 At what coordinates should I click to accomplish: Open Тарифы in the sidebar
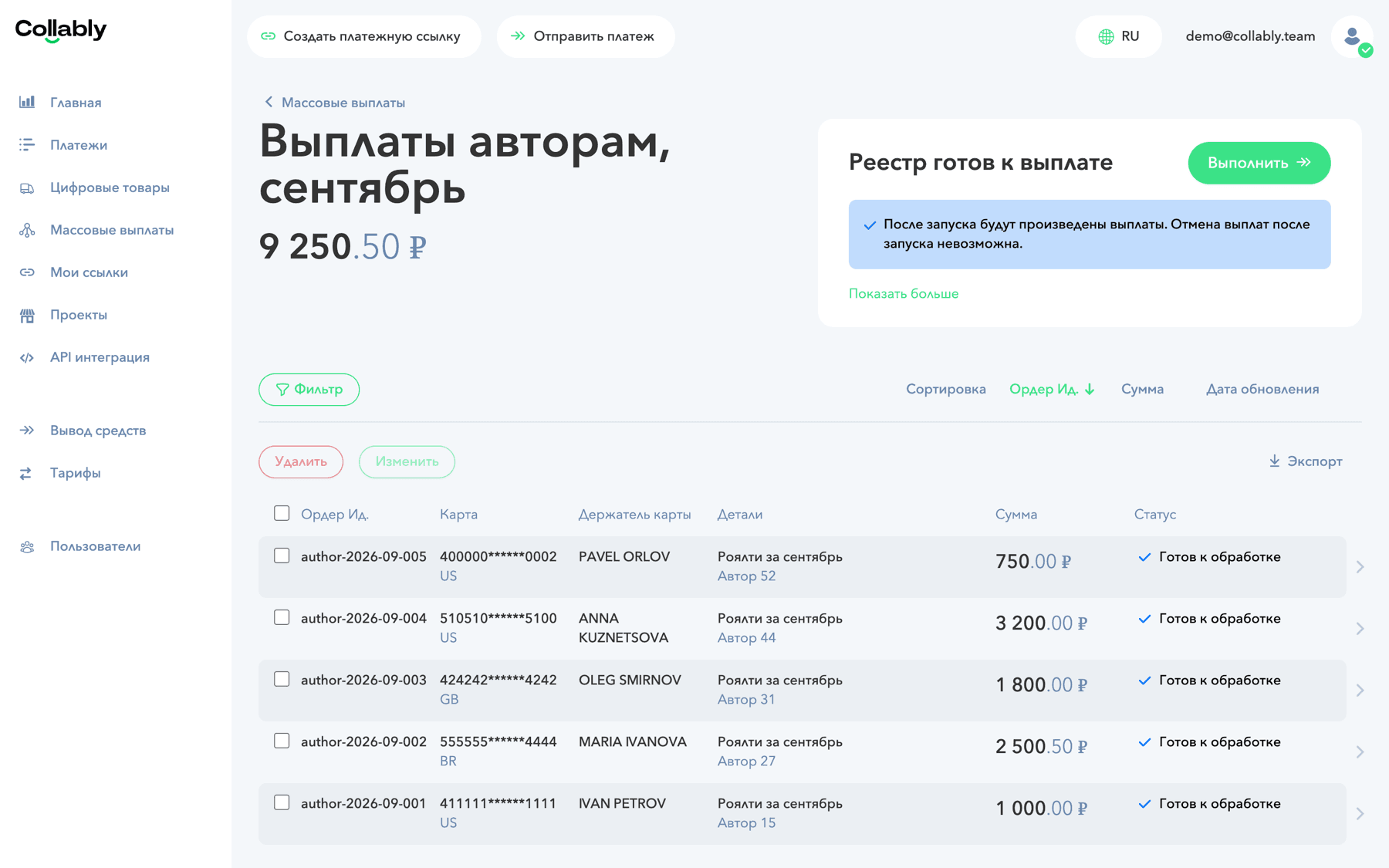coord(76,473)
